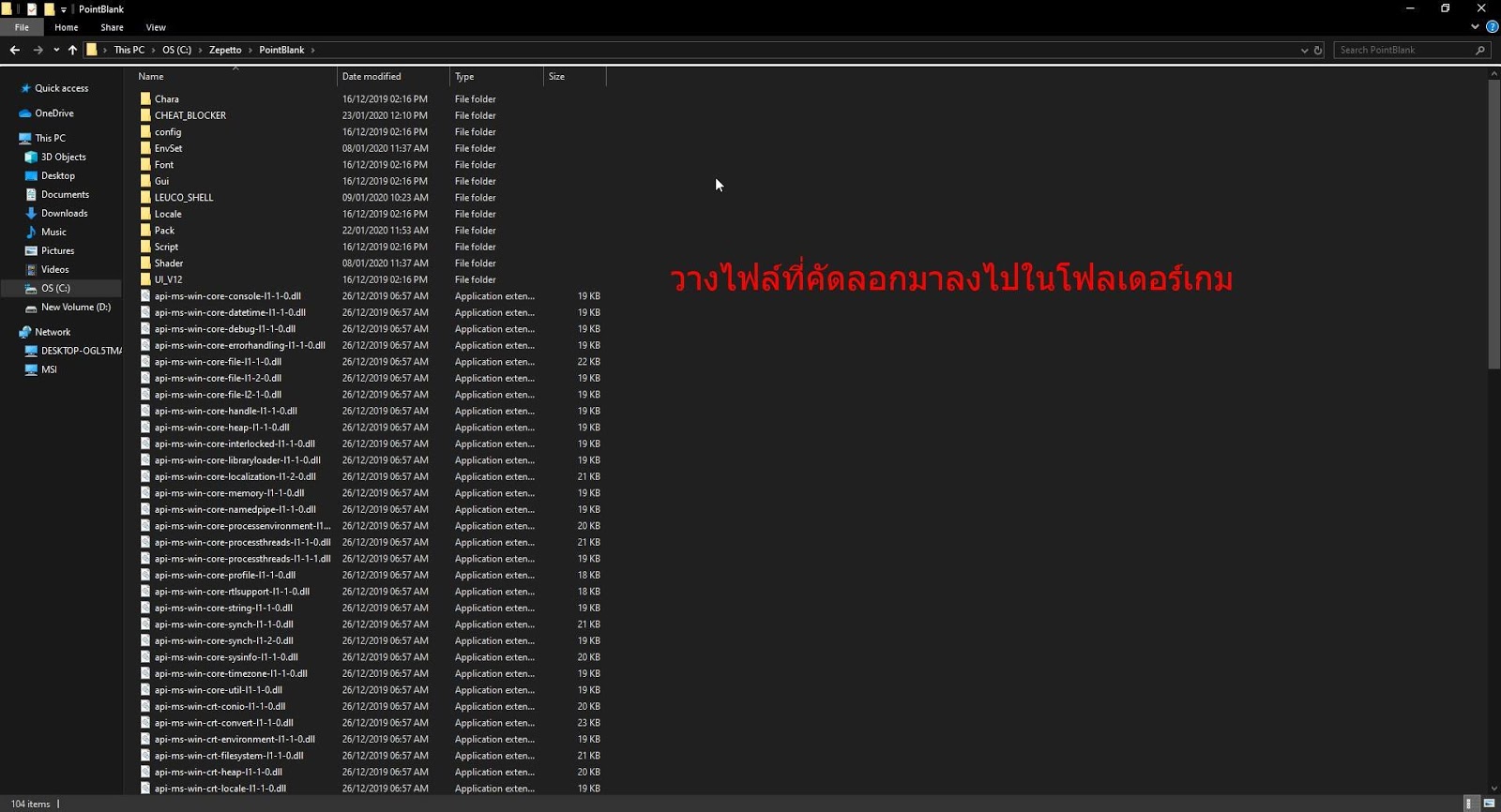Open Videos in the sidebar
The width and height of the screenshot is (1501, 812).
pyautogui.click(x=54, y=269)
